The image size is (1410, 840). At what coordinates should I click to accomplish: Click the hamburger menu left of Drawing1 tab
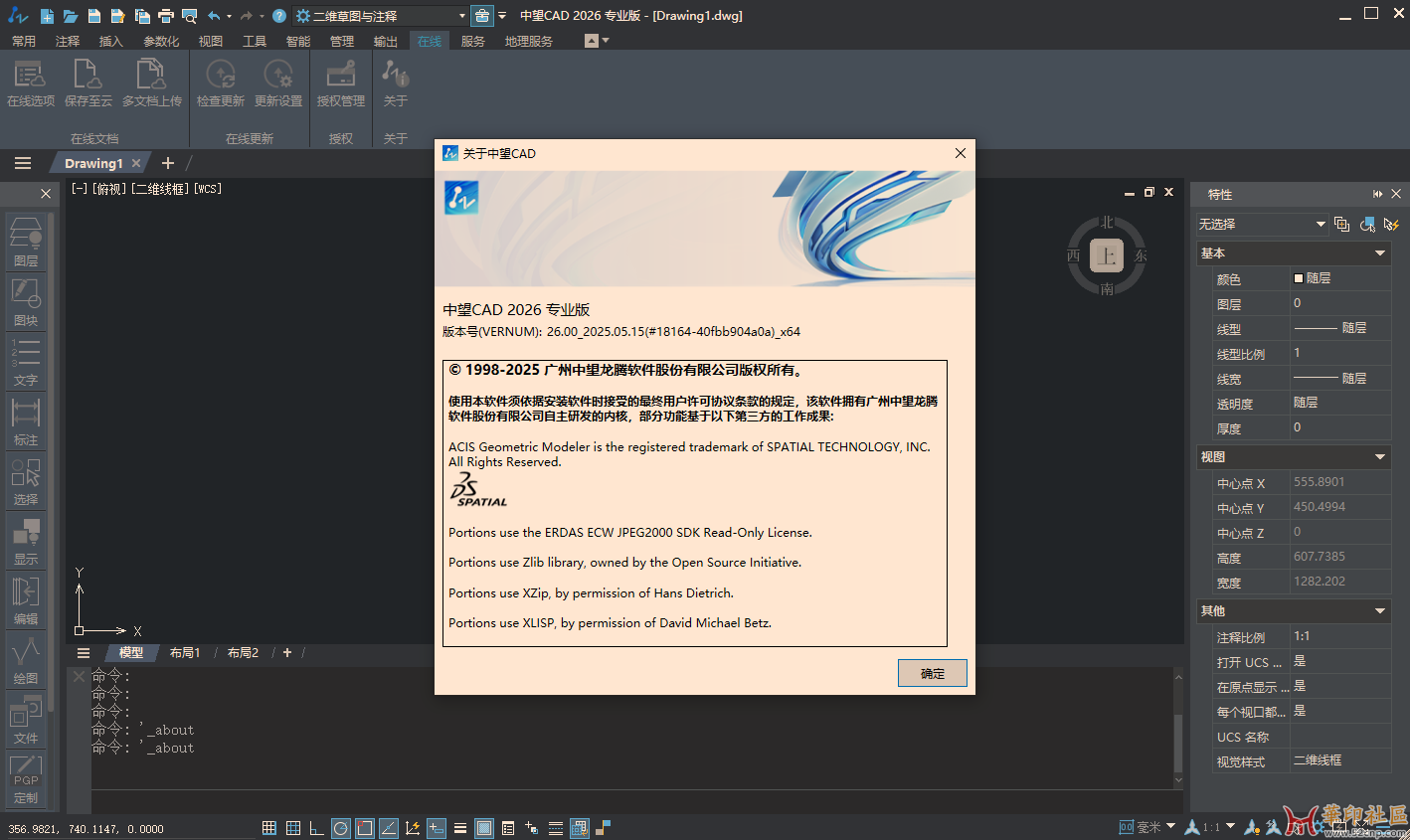(x=23, y=163)
